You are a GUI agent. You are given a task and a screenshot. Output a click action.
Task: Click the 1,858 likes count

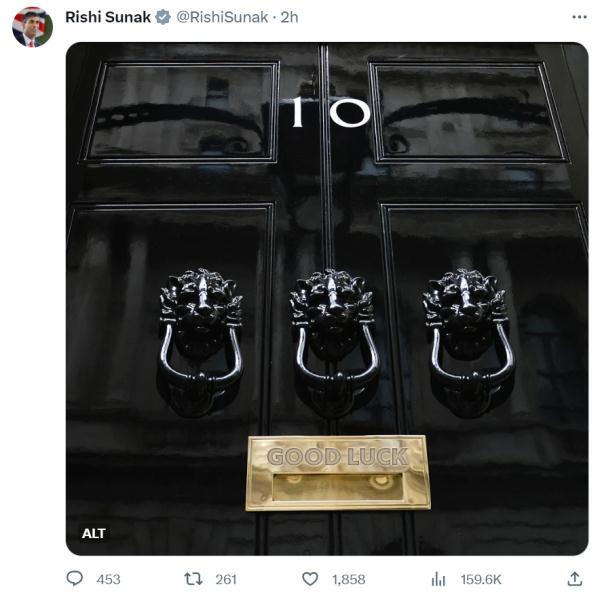tap(349, 579)
